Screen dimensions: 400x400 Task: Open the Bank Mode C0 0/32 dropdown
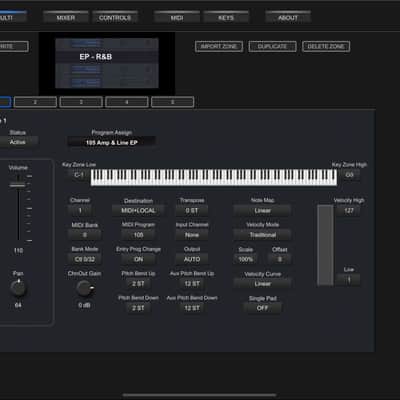point(85,259)
